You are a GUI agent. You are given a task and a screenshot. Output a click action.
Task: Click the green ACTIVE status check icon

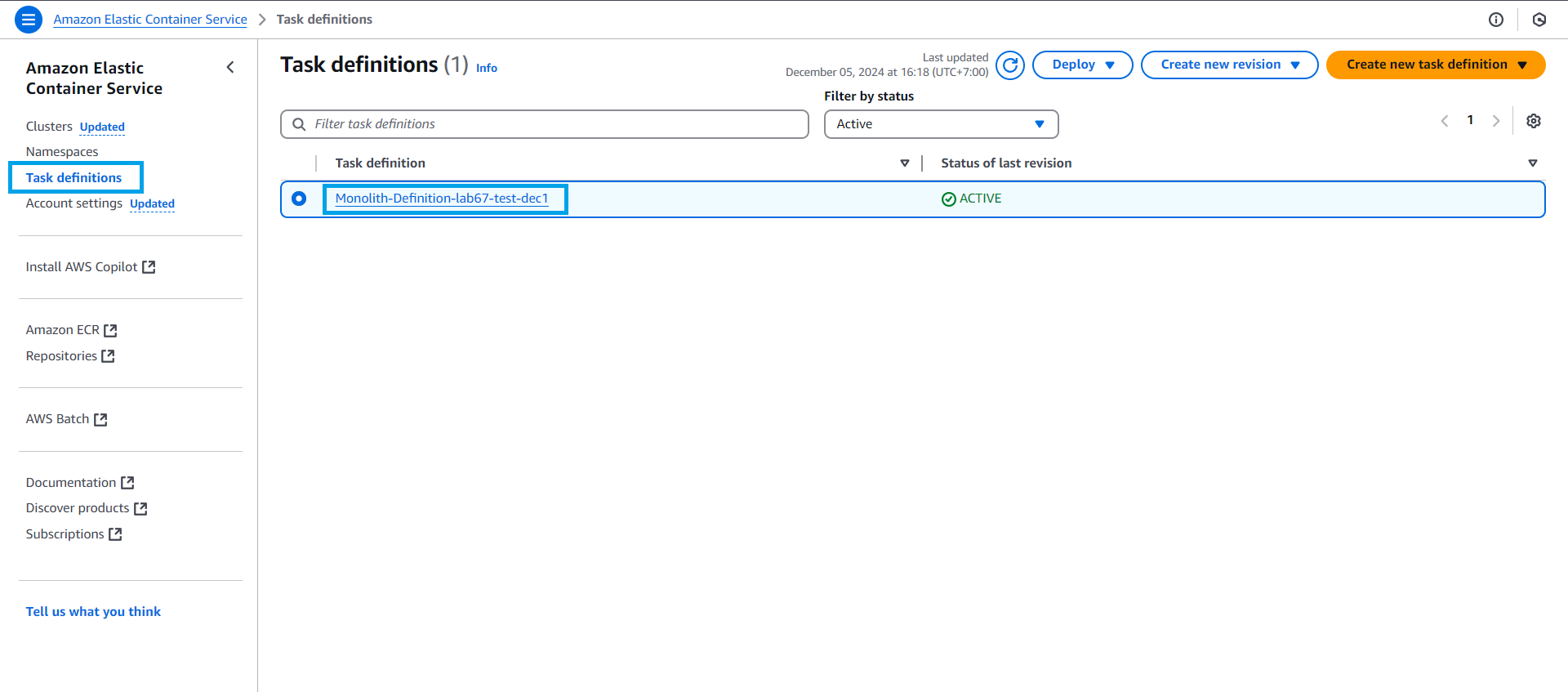coord(949,199)
